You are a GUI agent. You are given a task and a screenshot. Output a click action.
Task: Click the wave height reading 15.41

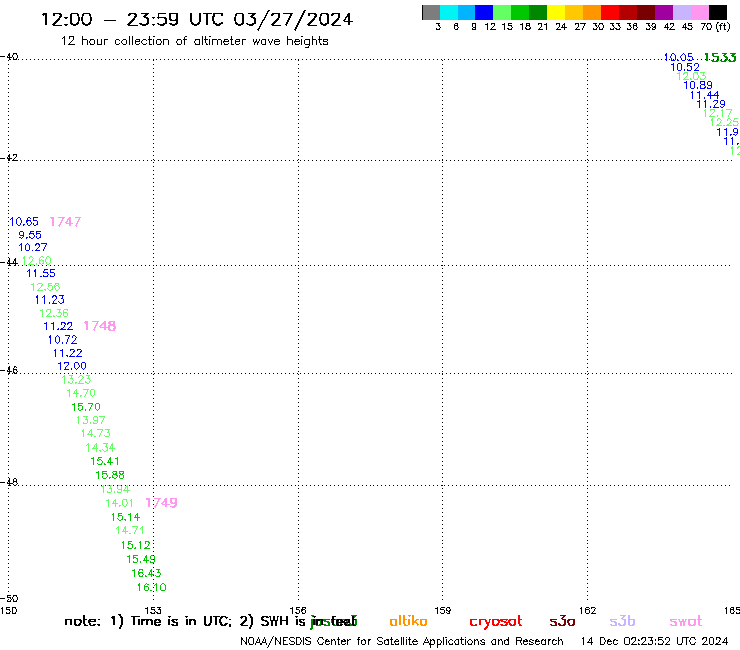tap(105, 461)
